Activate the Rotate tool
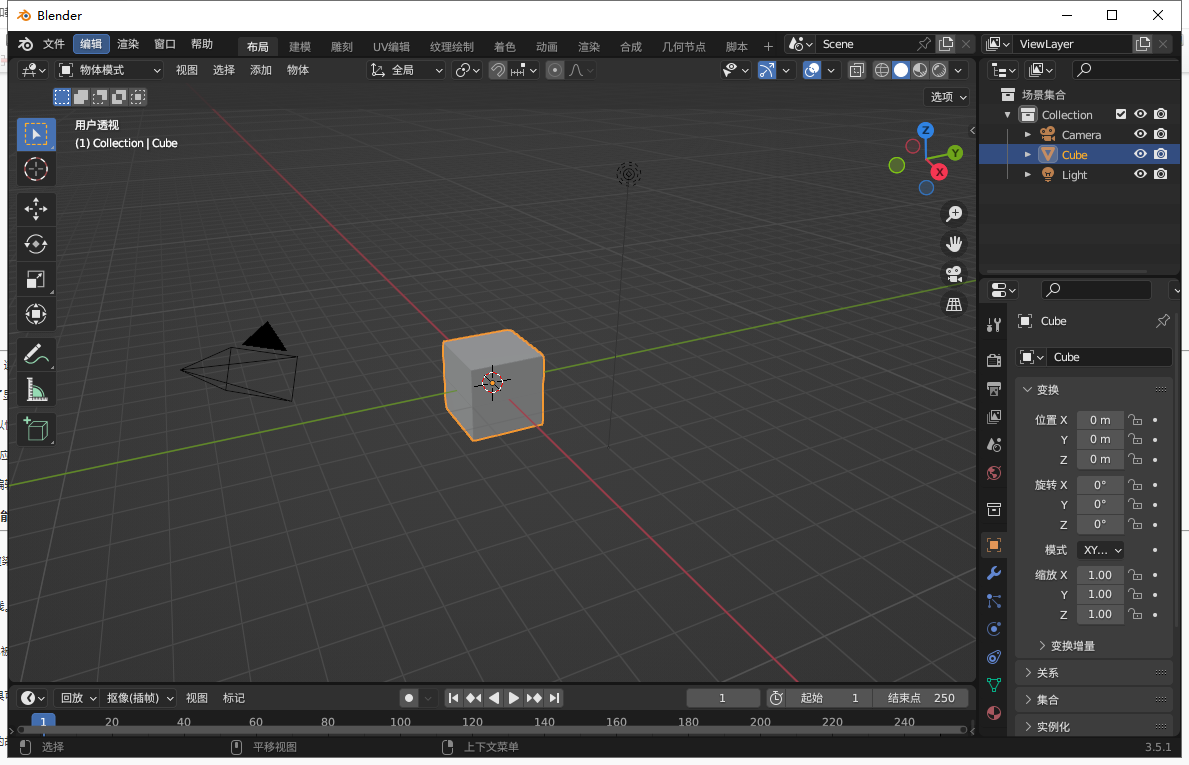1189x765 pixels. (36, 244)
